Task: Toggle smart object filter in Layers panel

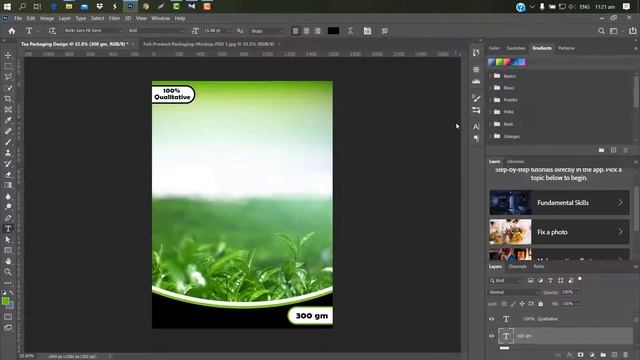Action: (x=571, y=280)
